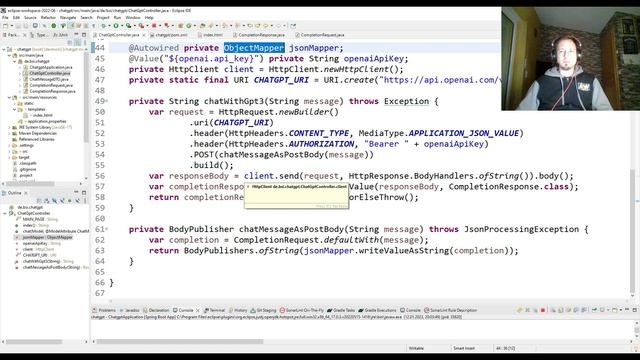This screenshot has width=640, height=360.
Task: Switch to CompletionRequest.java editor tab
Action: click(320, 35)
